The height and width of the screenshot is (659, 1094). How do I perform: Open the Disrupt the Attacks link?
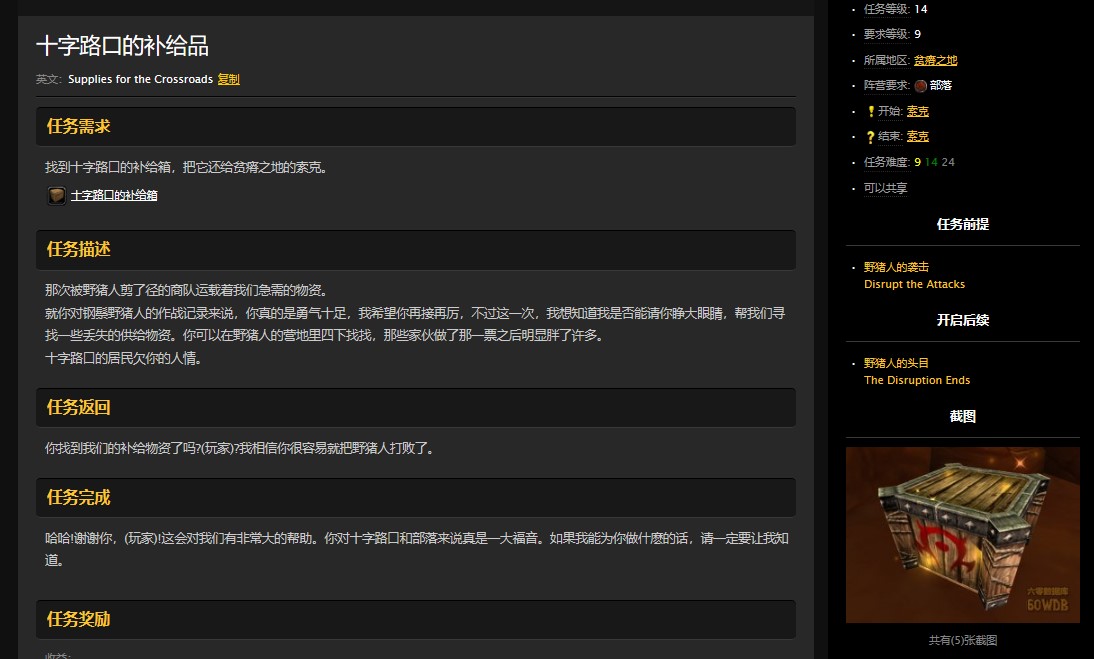(x=914, y=283)
